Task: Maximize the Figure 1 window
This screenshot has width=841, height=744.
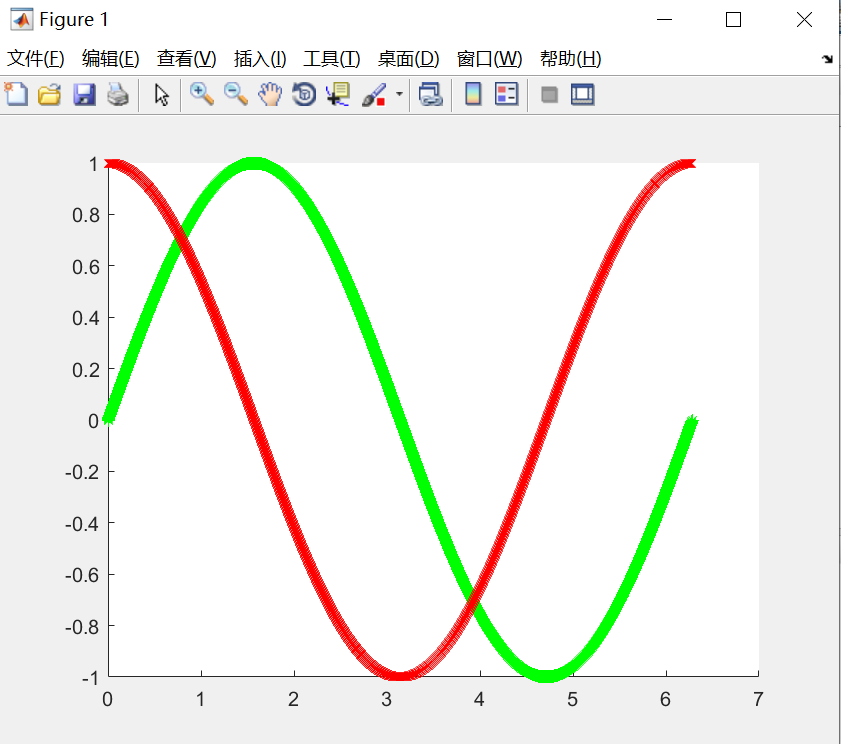Action: click(x=733, y=20)
